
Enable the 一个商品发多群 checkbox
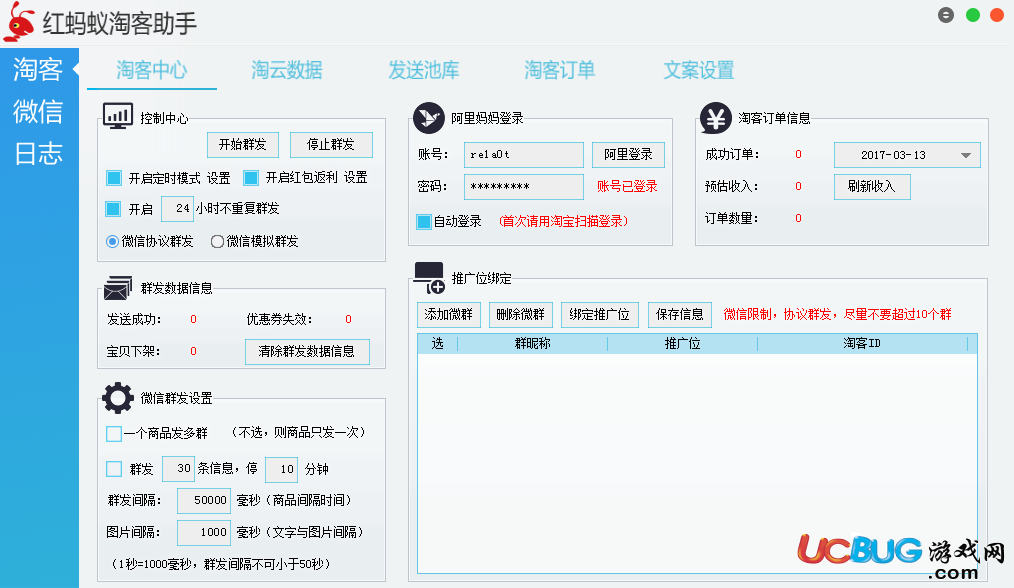pos(114,433)
